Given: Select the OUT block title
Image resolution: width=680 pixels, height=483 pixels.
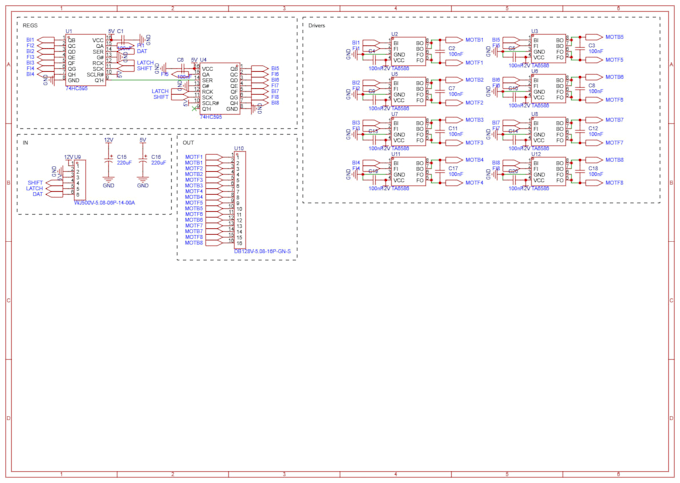Looking at the screenshot, I should click(x=188, y=143).
